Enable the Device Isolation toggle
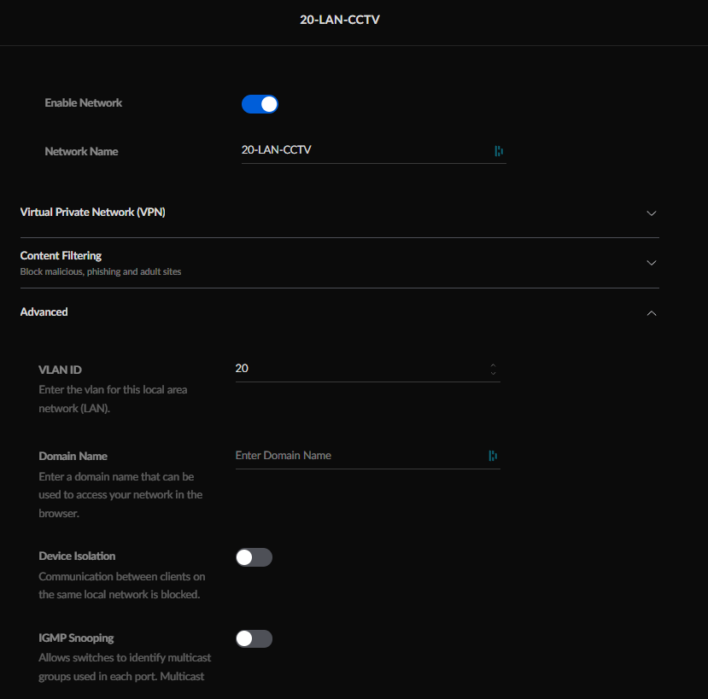This screenshot has height=699, width=708. pyautogui.click(x=254, y=557)
